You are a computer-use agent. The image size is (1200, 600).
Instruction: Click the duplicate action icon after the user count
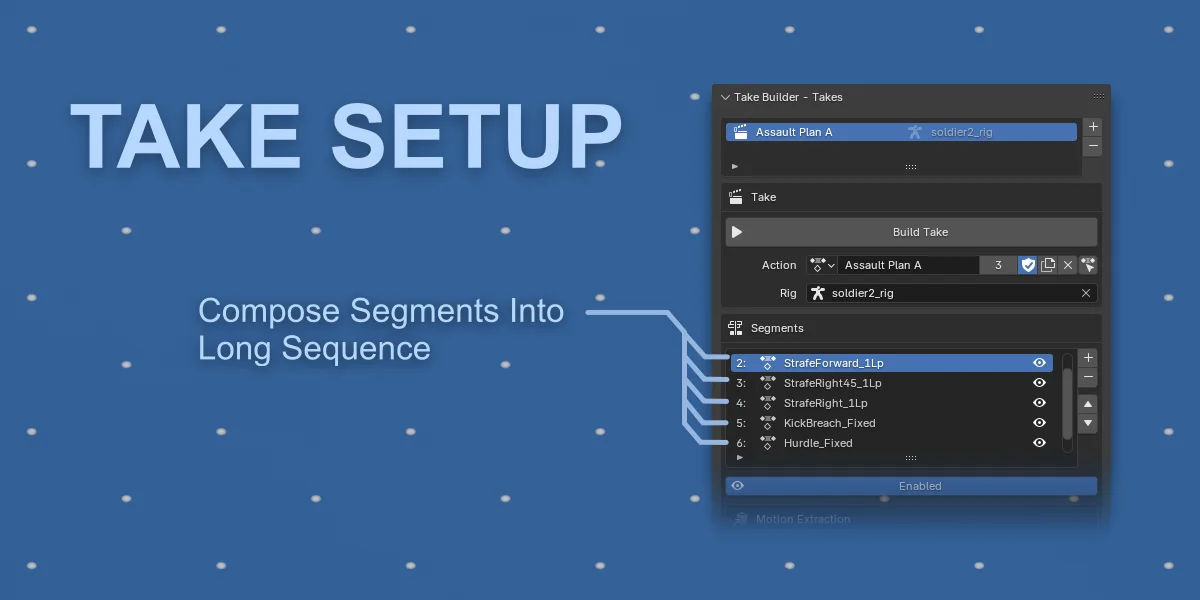point(1048,265)
